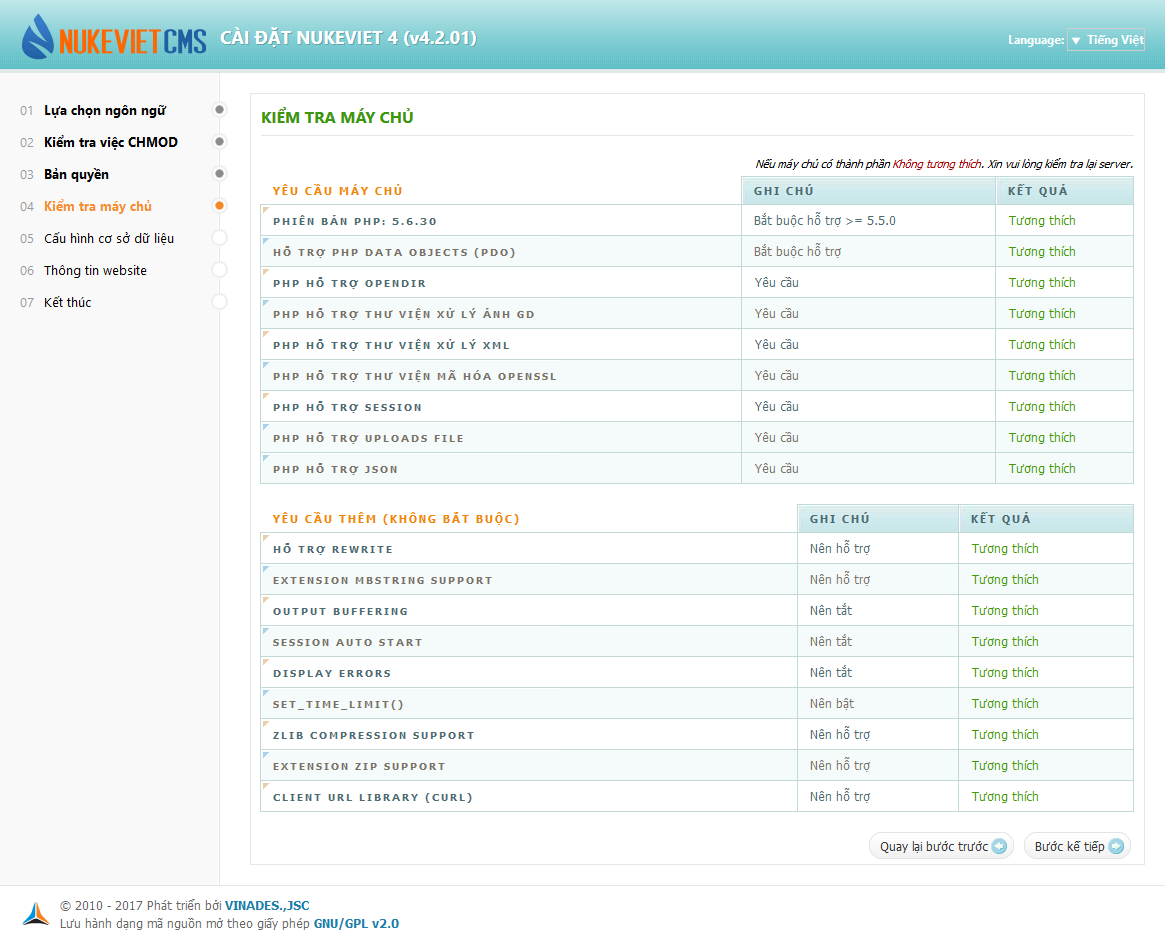
Task: Go to step 03 Bản quyền
Action: [77, 175]
